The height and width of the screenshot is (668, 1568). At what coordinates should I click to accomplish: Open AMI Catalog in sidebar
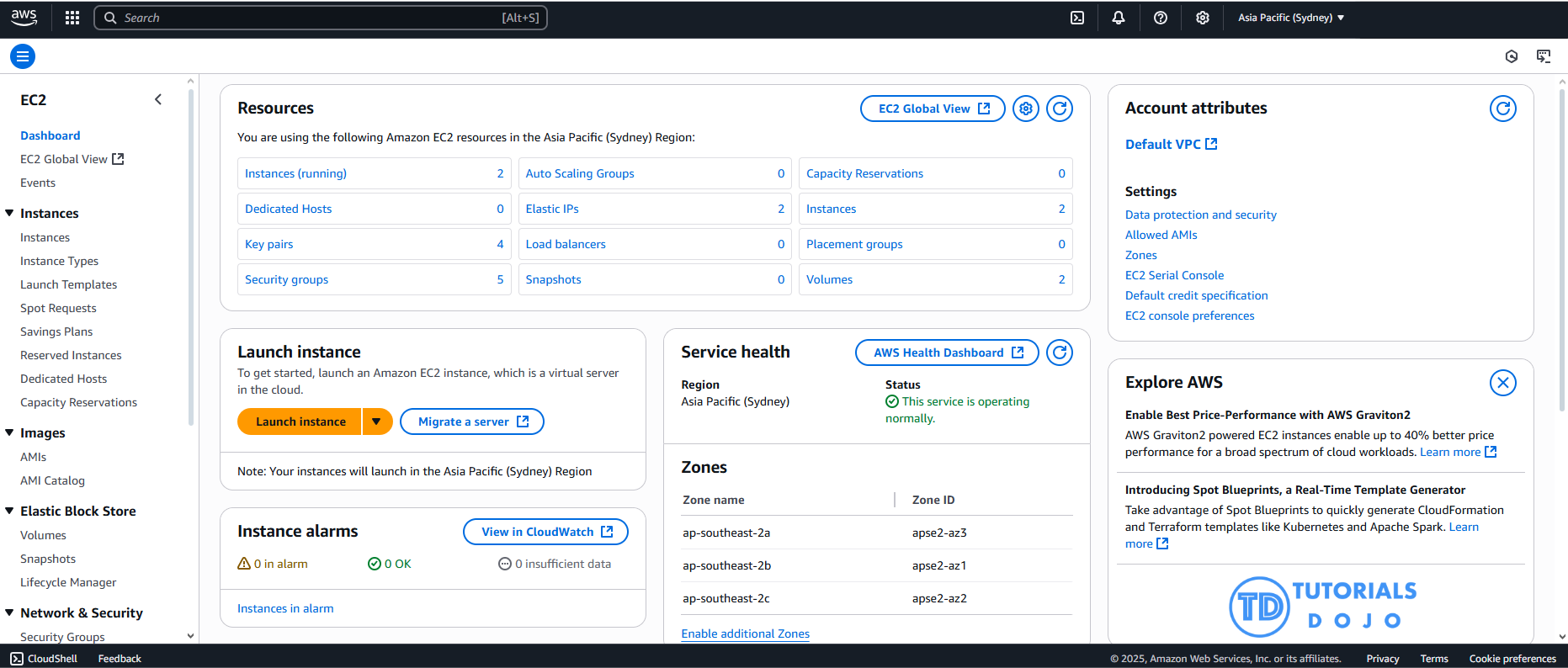pyautogui.click(x=52, y=480)
